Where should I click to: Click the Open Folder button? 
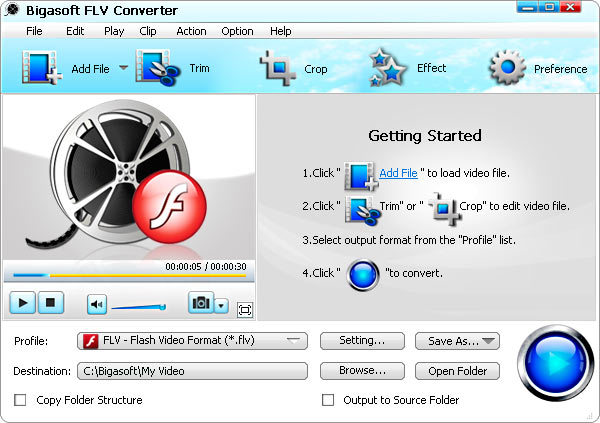pos(457,371)
